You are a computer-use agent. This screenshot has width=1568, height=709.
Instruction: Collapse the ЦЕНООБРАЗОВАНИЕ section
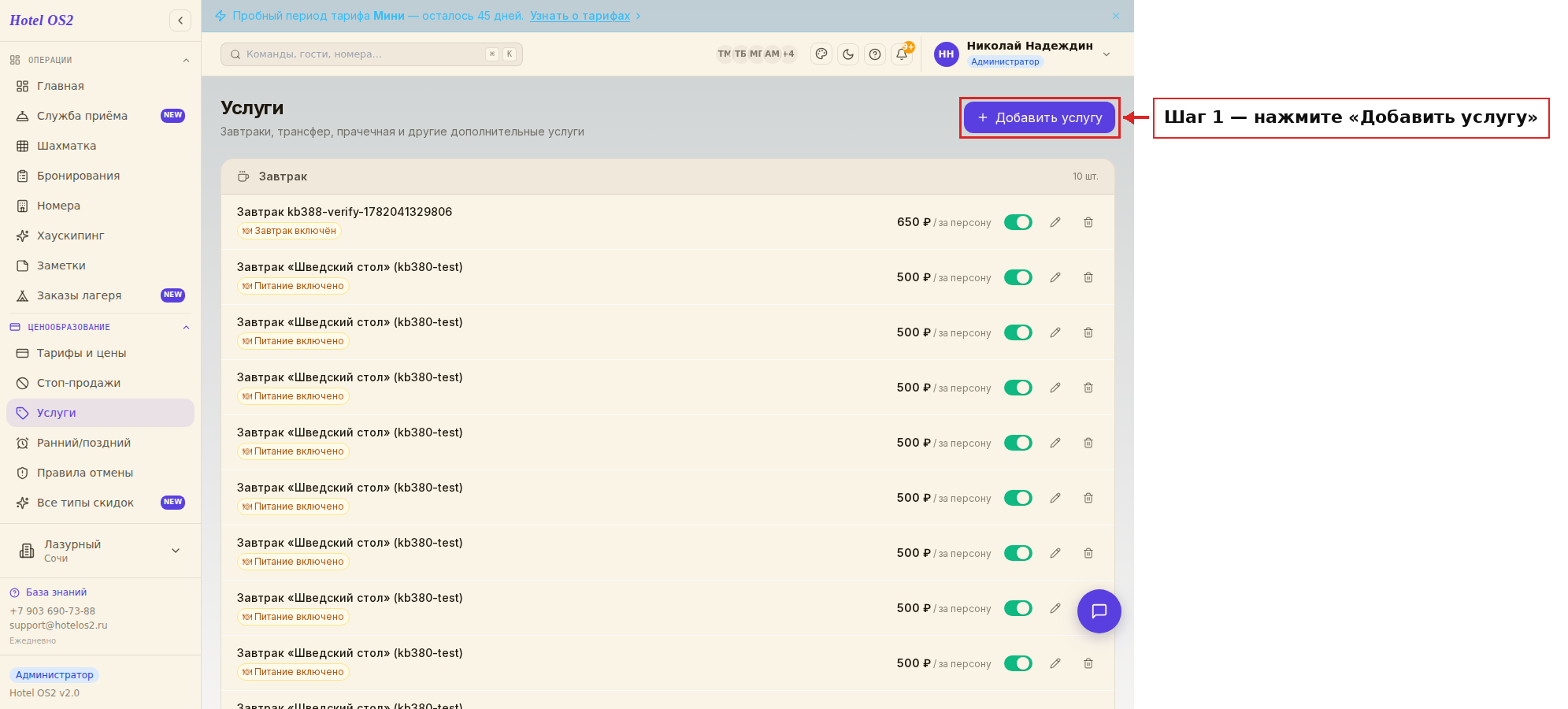click(186, 327)
